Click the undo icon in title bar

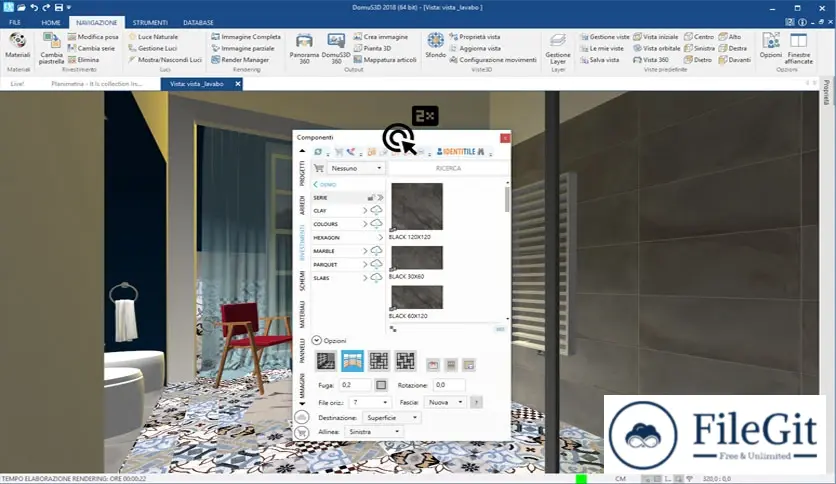tap(34, 7)
